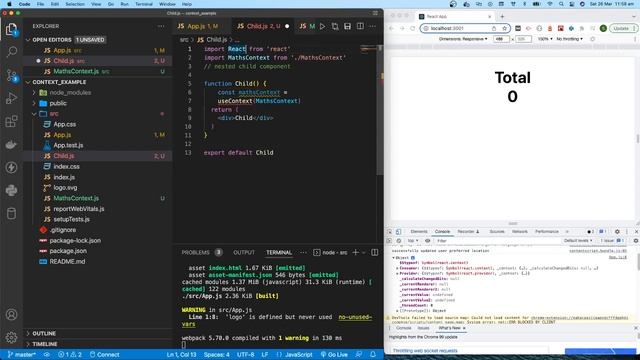The width and height of the screenshot is (640, 360).
Task: Clear the DevTools console
Action: click(399, 241)
